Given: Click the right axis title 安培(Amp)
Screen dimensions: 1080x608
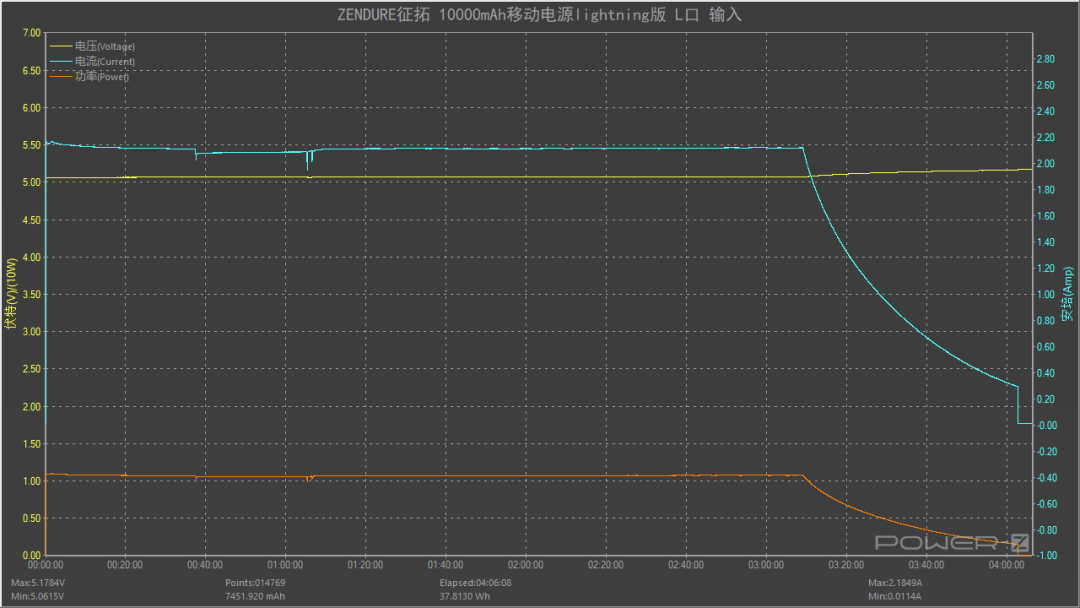Looking at the screenshot, I should (x=1068, y=294).
